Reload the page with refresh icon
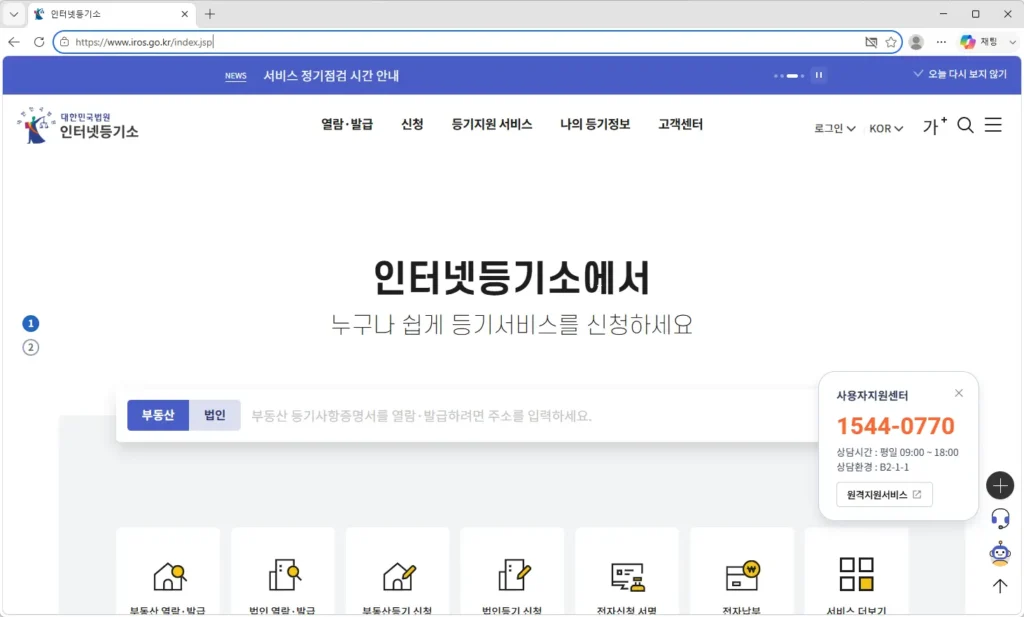1024x617 pixels. (x=39, y=42)
